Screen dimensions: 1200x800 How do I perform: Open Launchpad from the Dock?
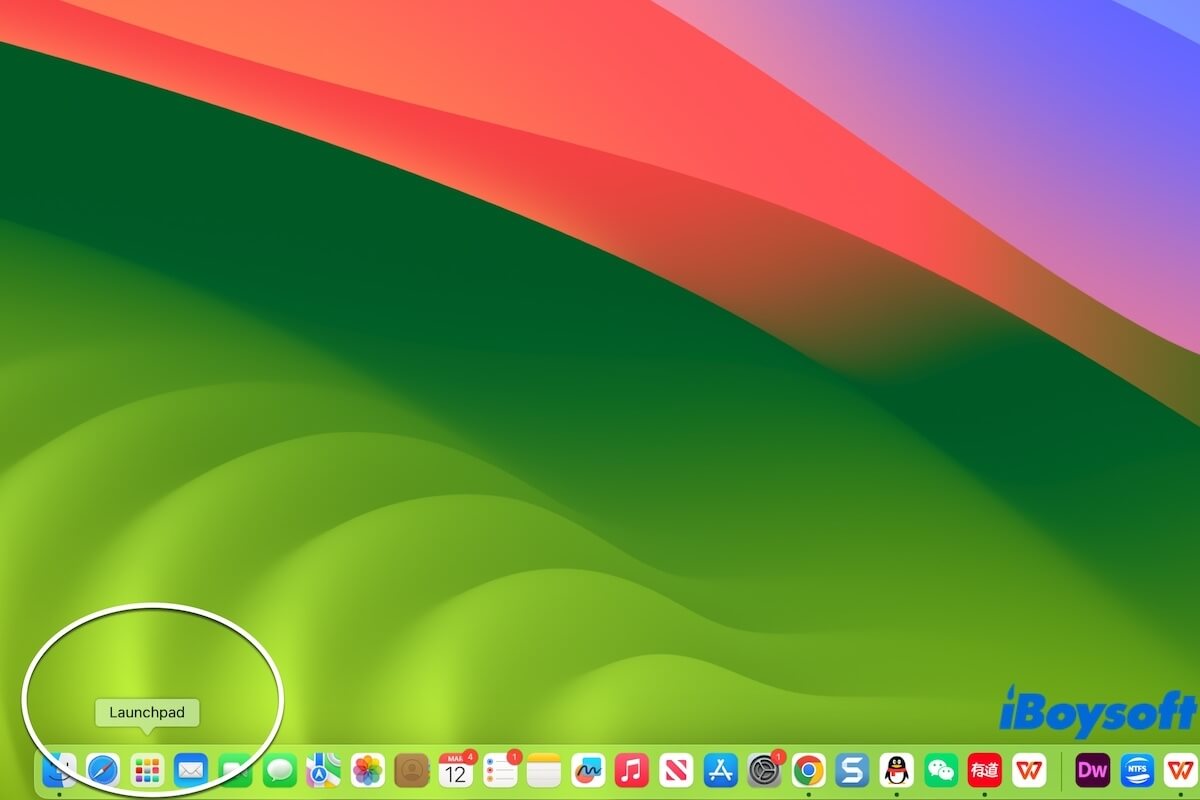[x=145, y=770]
